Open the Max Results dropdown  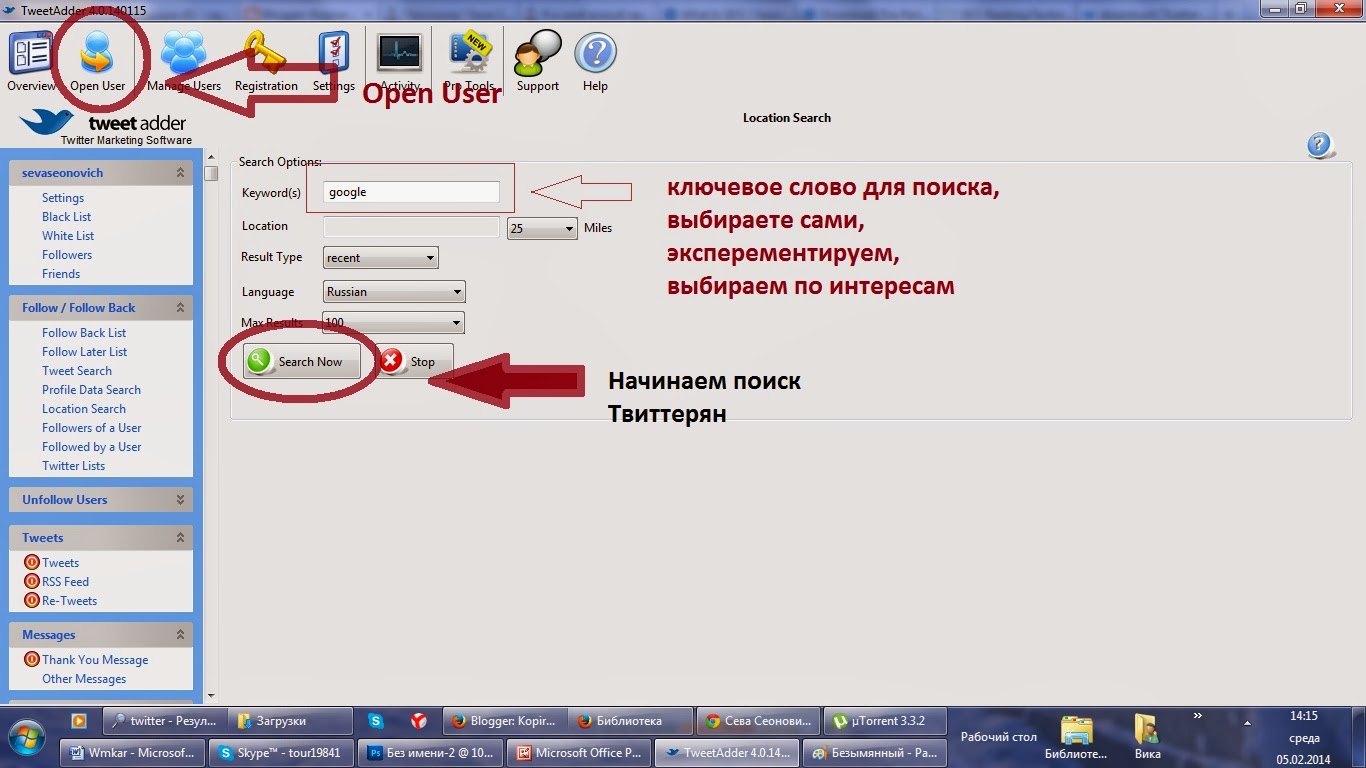click(394, 323)
